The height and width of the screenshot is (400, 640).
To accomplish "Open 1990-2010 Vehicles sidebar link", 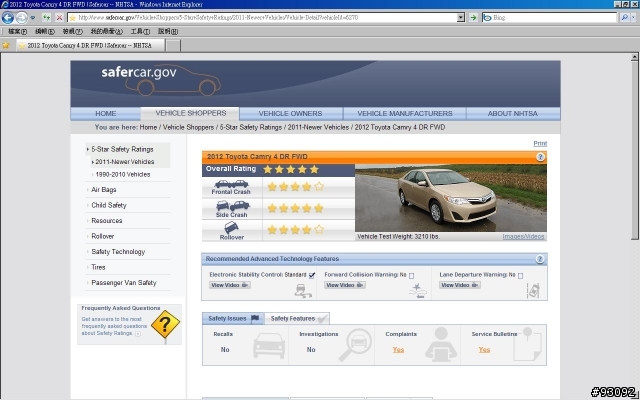I will point(123,174).
